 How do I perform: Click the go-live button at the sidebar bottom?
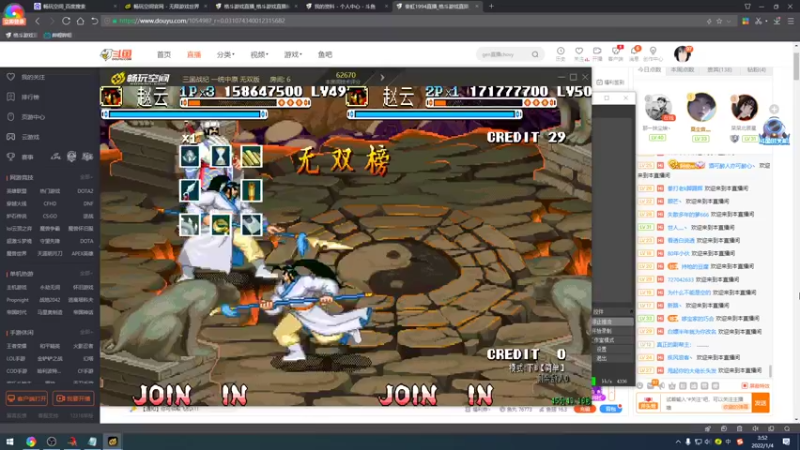[x=73, y=398]
